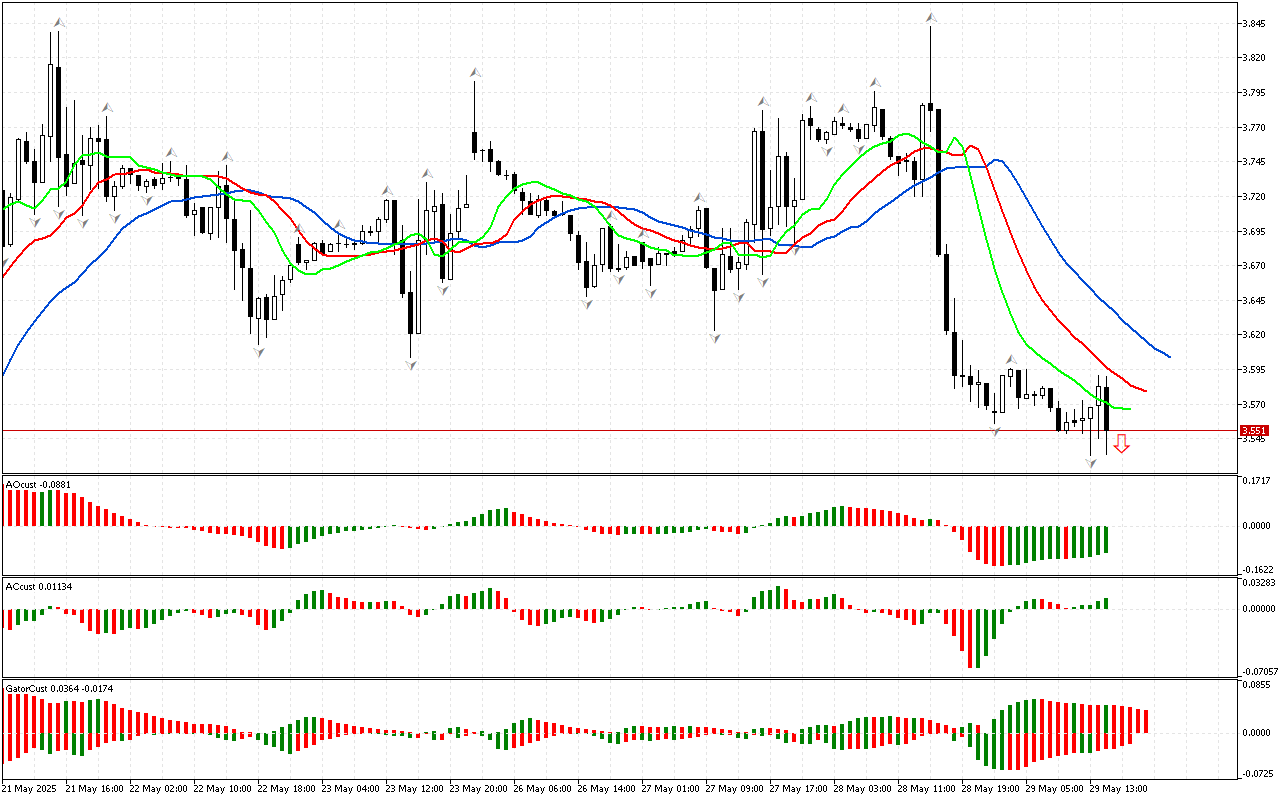Click the 3.845 price scale value
1280x800 pixels.
(1254, 23)
